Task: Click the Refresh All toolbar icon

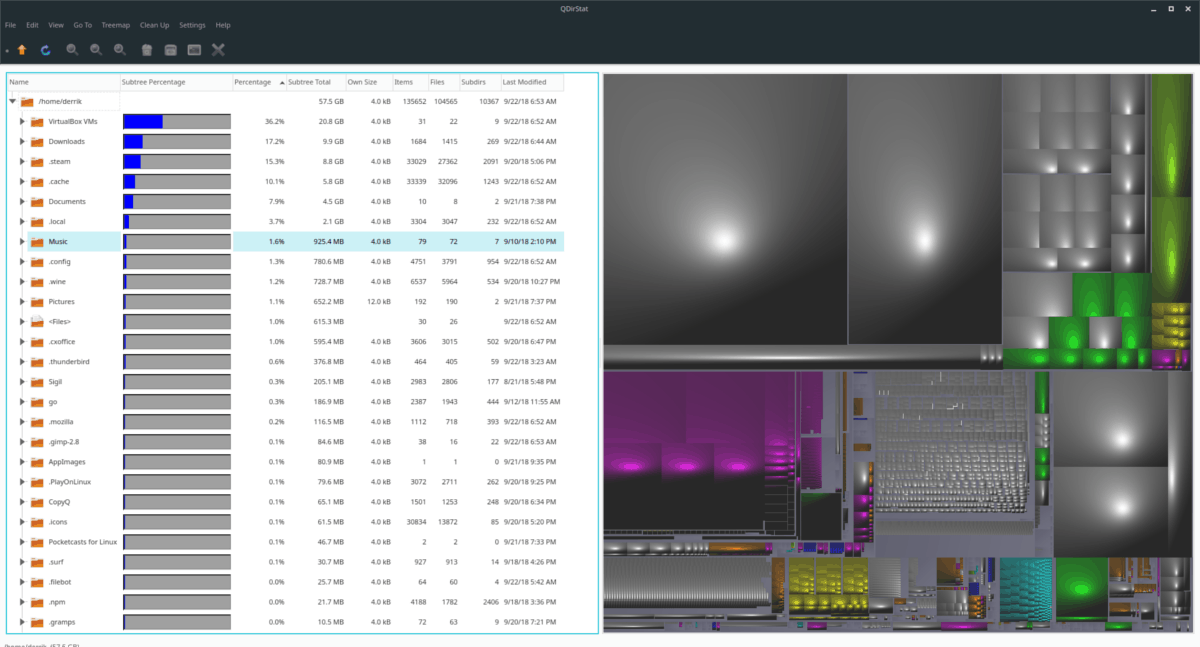Action: tap(45, 49)
